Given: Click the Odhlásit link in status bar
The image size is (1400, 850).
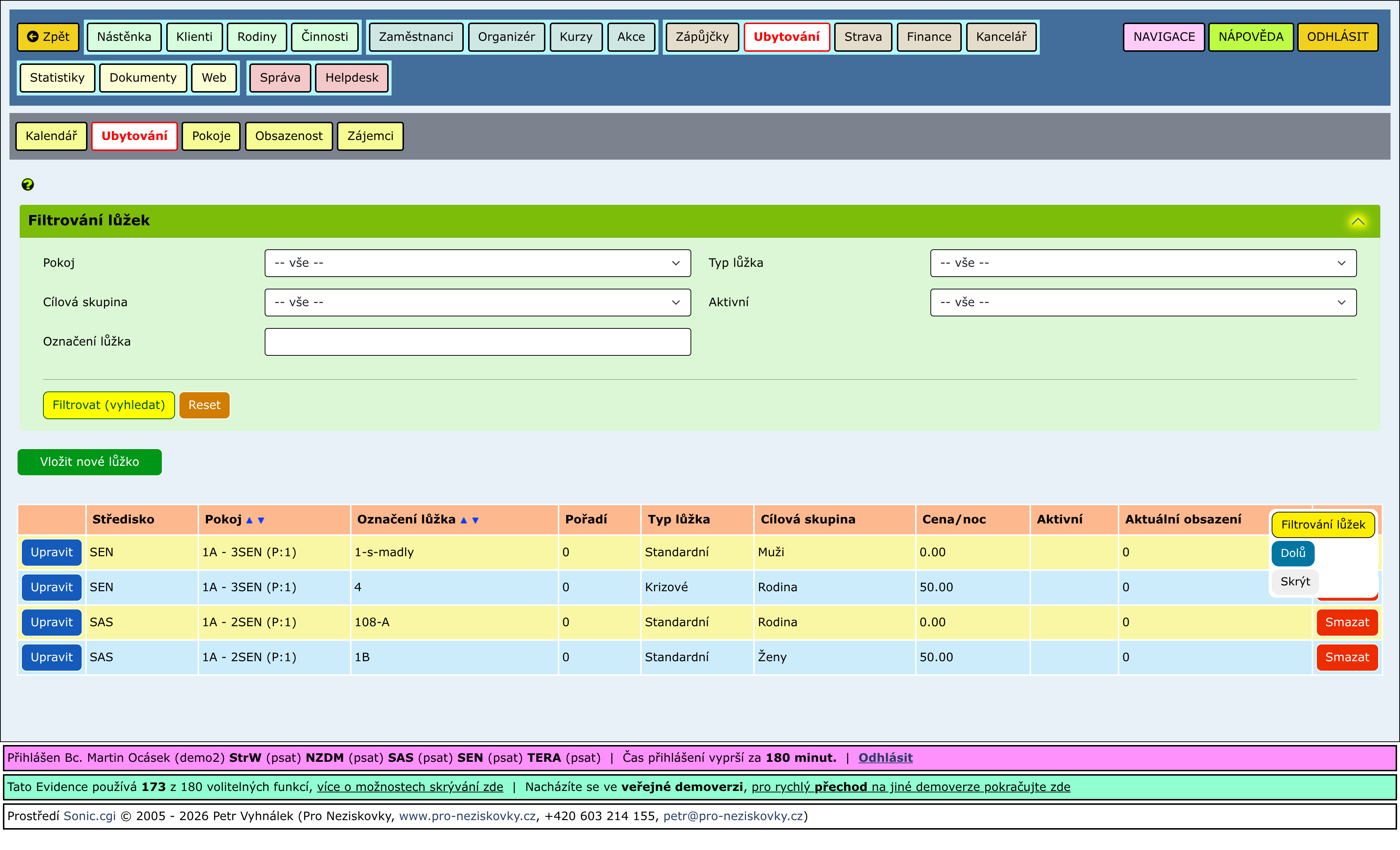Looking at the screenshot, I should click(884, 757).
